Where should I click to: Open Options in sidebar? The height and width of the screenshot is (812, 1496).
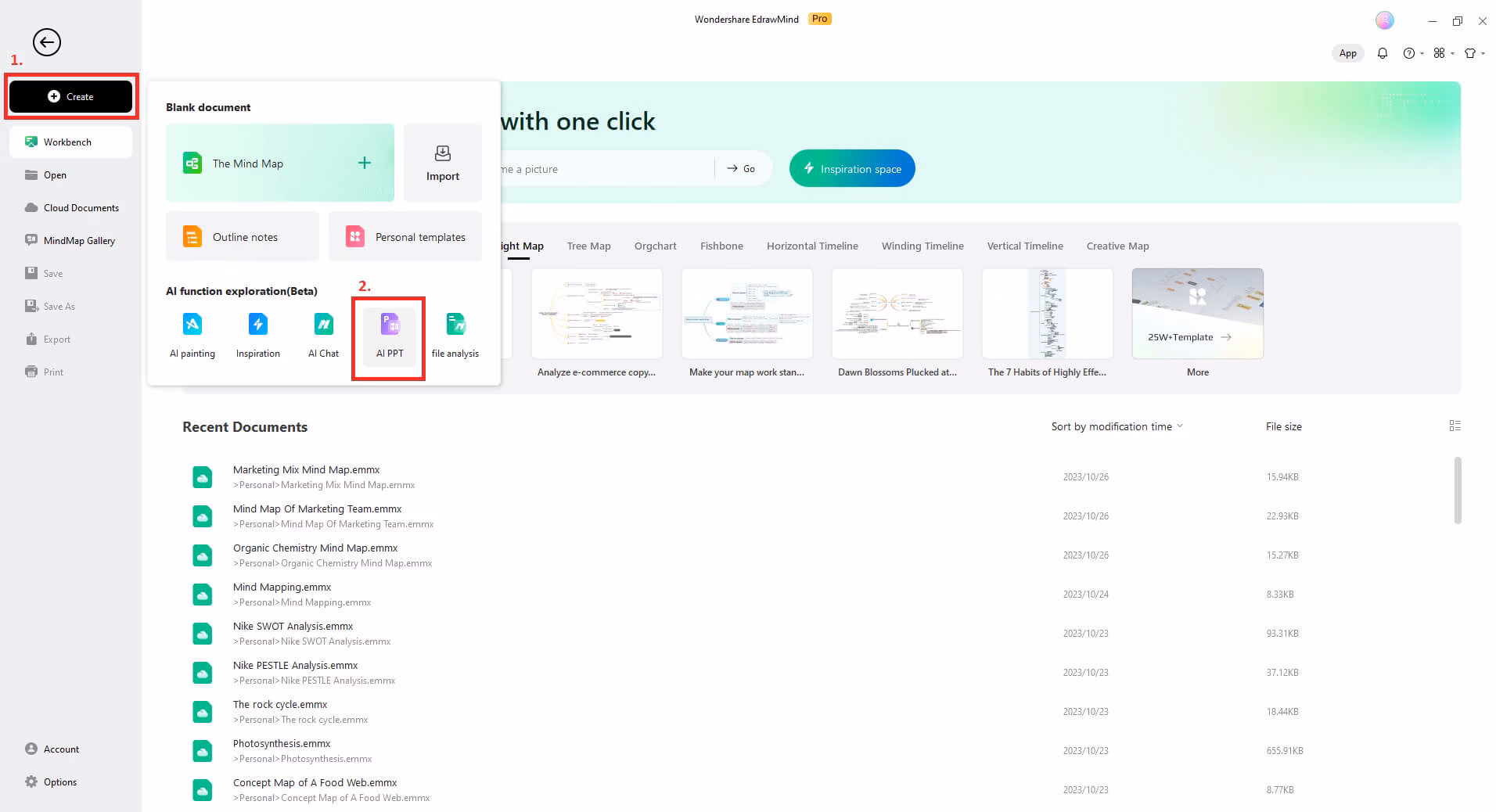coord(70,781)
